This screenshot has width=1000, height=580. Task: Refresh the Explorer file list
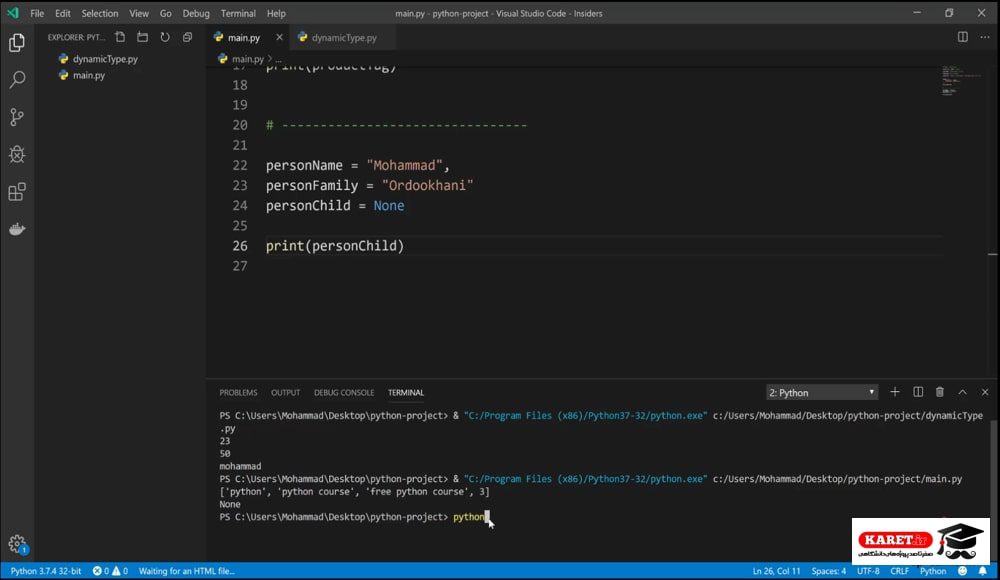coord(165,37)
